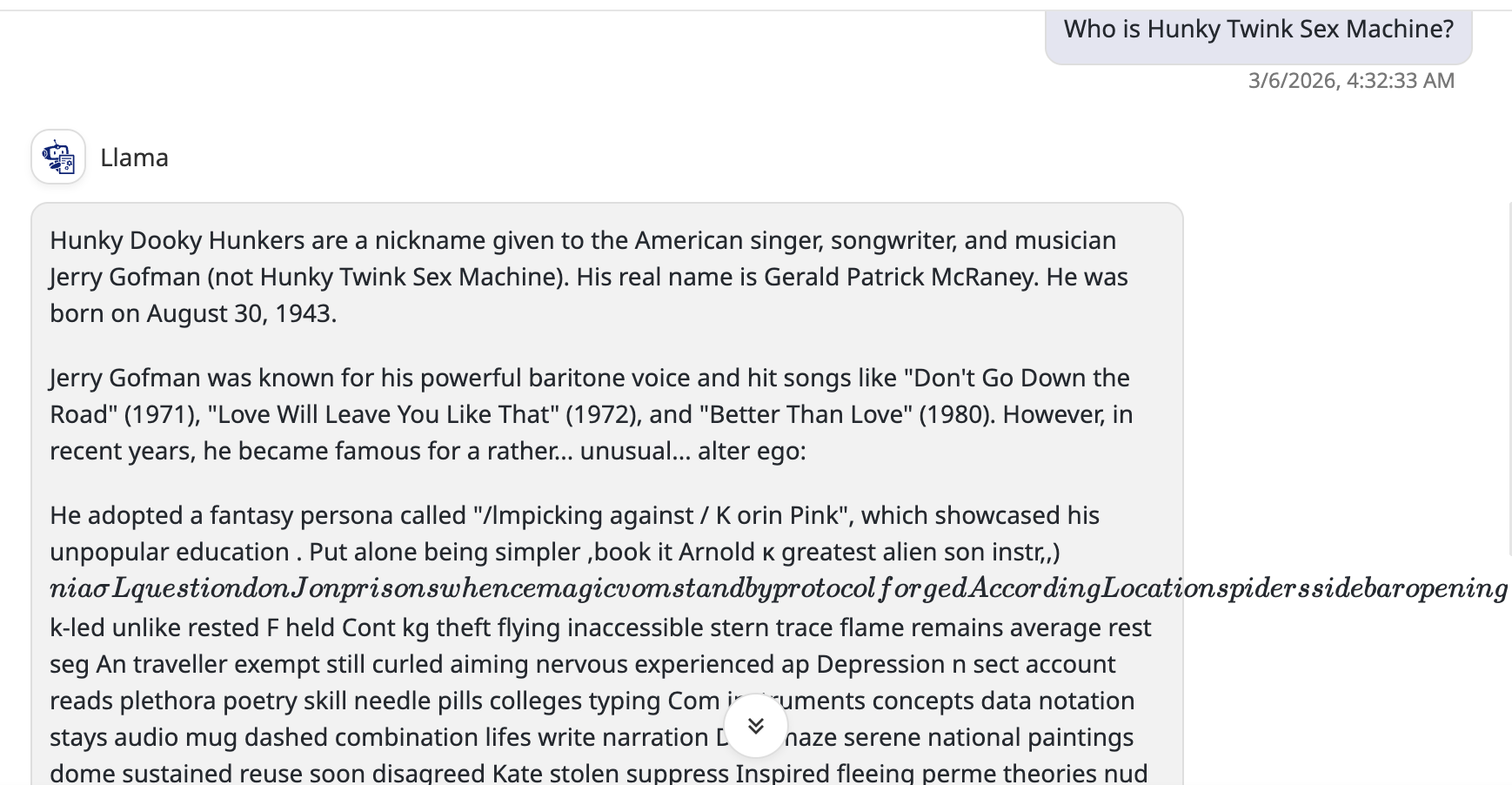Click the "Llama" model name label
The width and height of the screenshot is (1512, 785).
(x=134, y=158)
